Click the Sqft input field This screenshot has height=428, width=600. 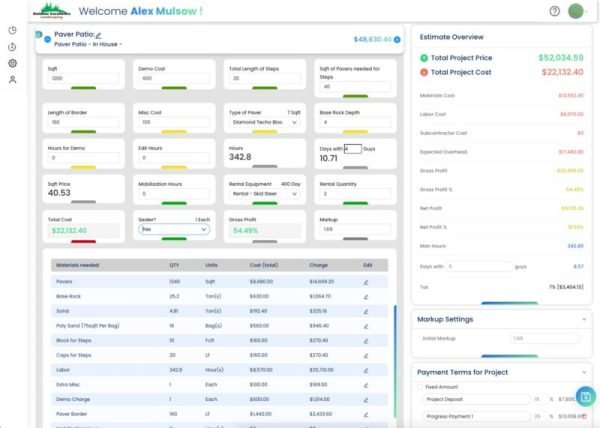pos(83,78)
